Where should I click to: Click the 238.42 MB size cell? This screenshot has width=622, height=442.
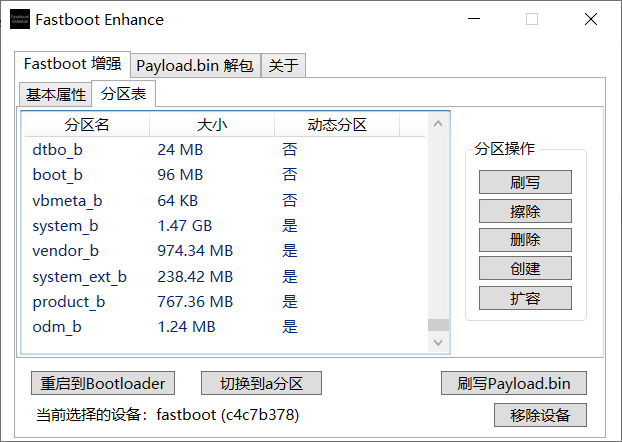pos(195,277)
